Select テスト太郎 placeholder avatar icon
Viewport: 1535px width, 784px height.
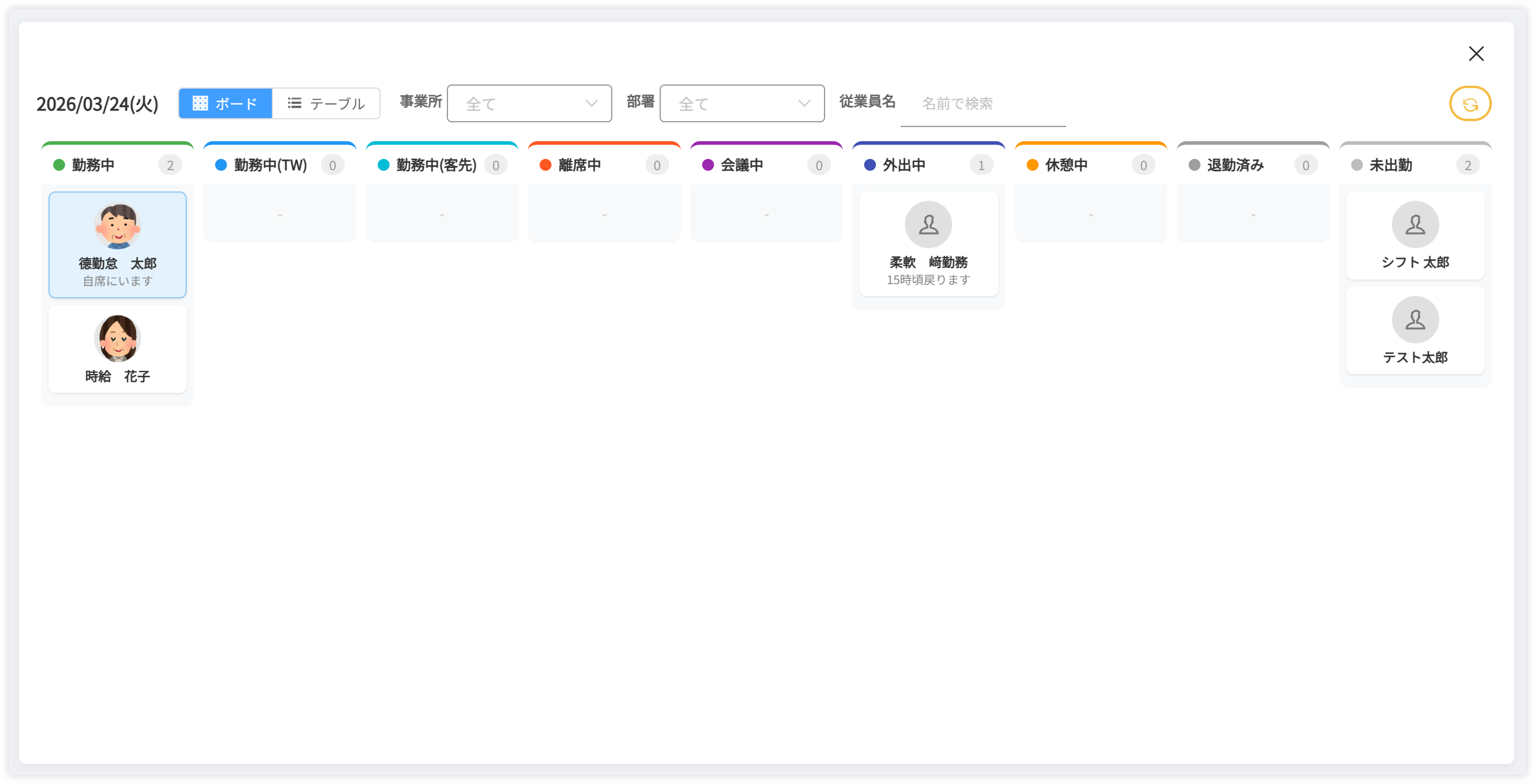[1414, 320]
